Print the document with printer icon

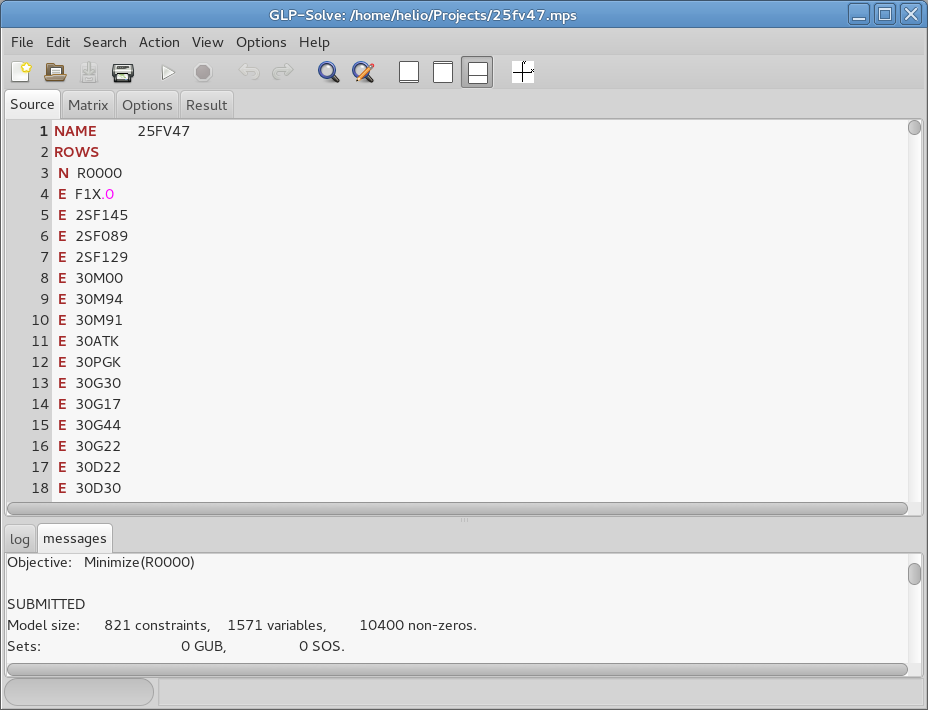pos(123,72)
